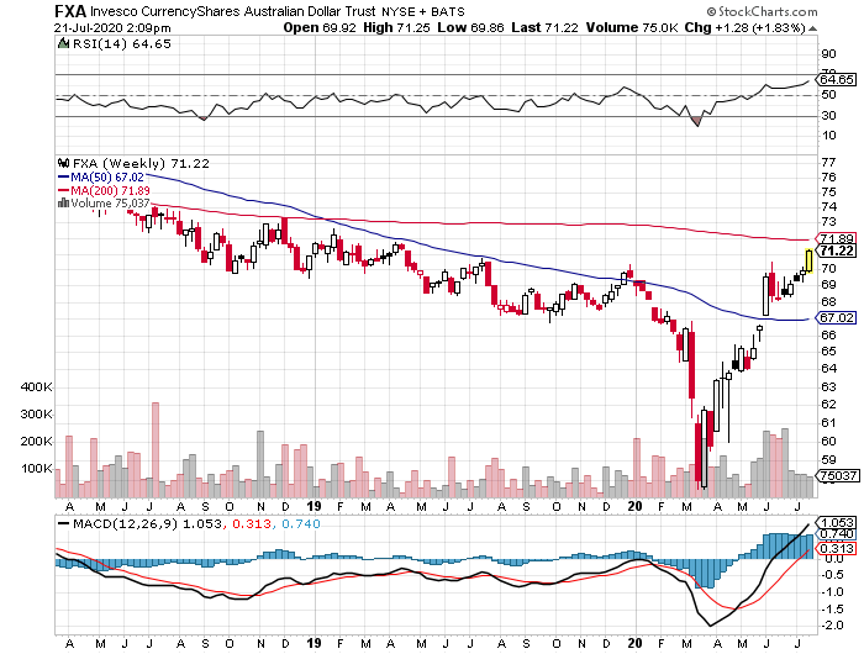Click the 100K volume axis label
The image size is (864, 654).
pyautogui.click(x=36, y=468)
